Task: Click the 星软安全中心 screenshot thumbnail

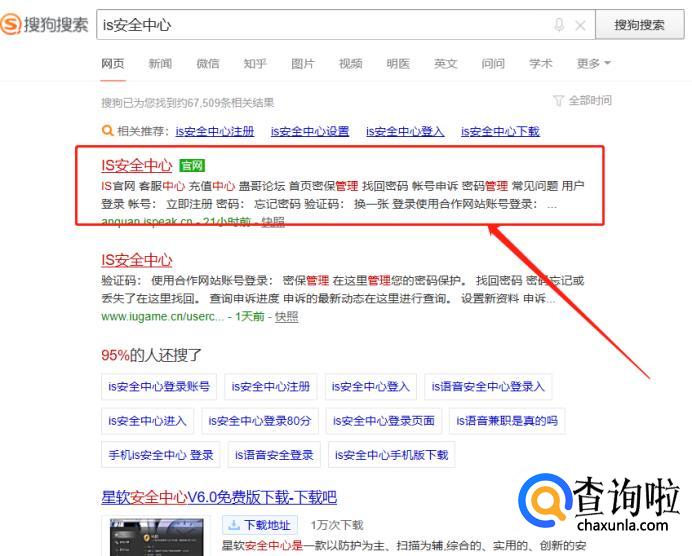Action: 156,537
